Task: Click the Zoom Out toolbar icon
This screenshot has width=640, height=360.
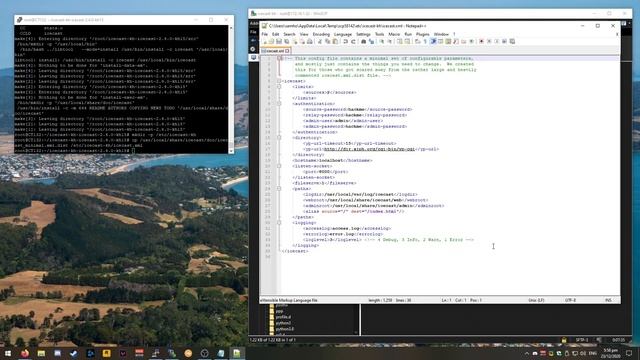Action: 390,41
